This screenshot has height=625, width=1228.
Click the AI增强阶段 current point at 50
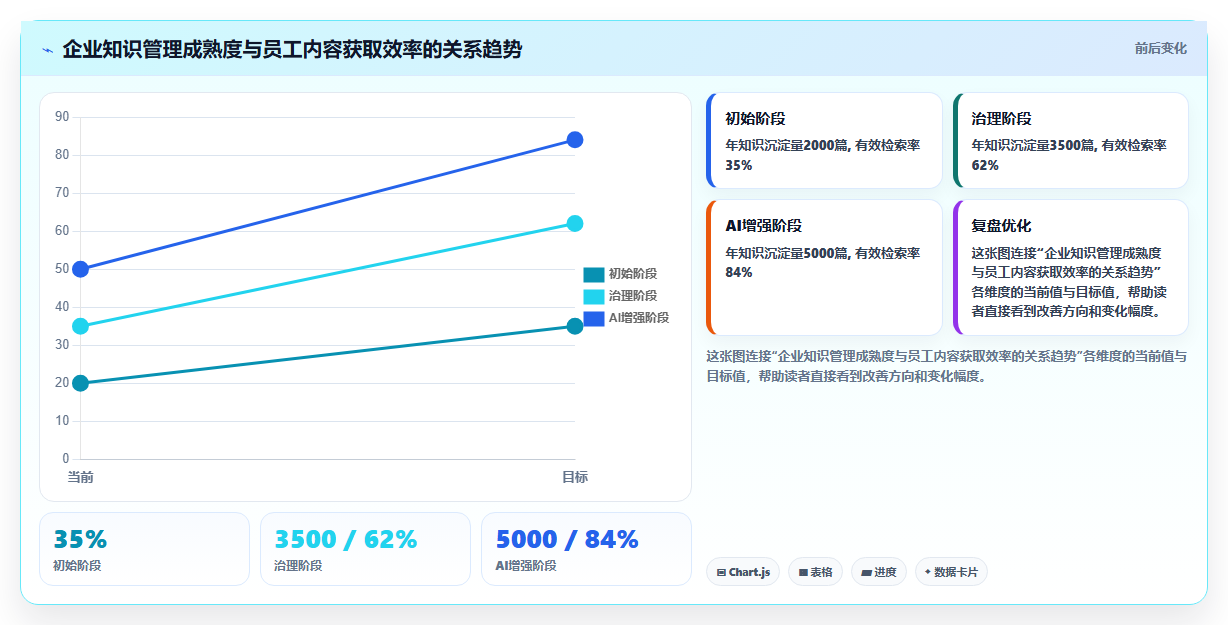point(81,269)
